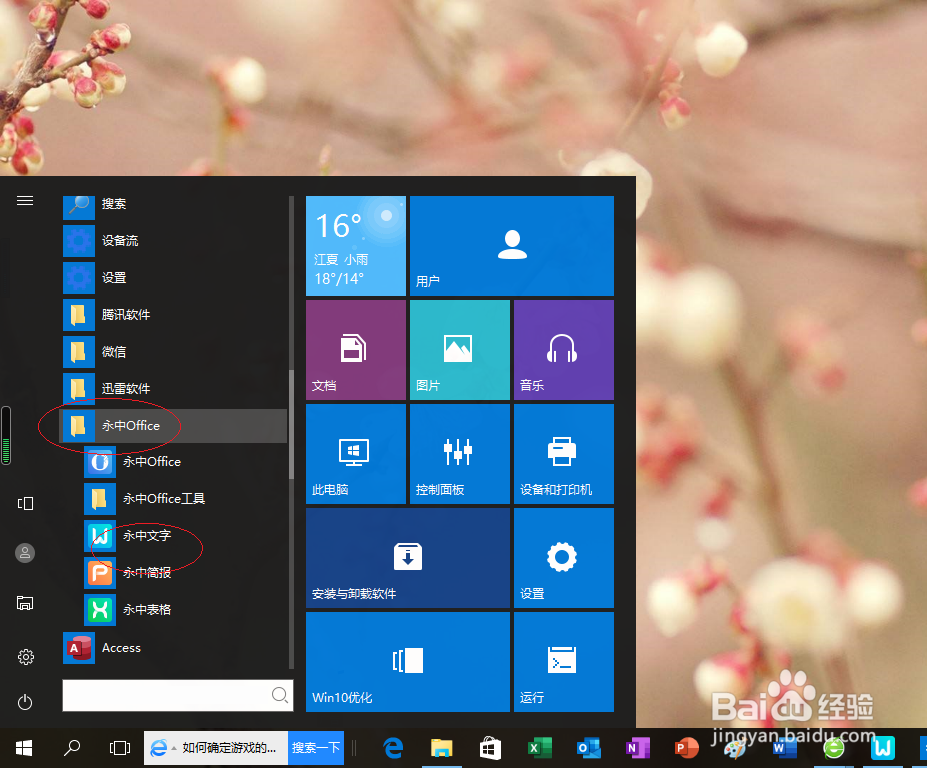Expand the 迅雷软件 folder
Image resolution: width=927 pixels, height=768 pixels.
click(174, 388)
